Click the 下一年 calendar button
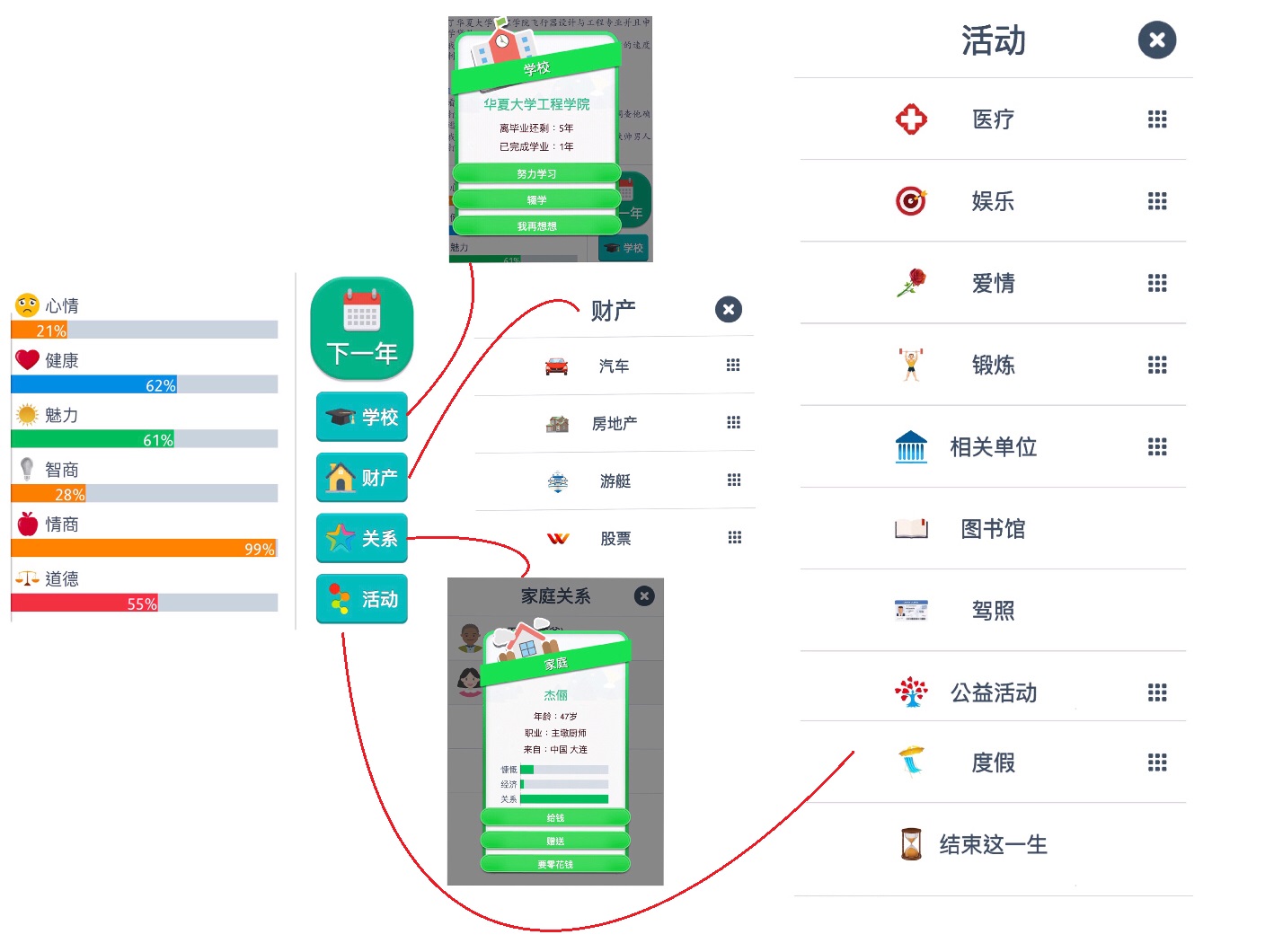 click(362, 329)
